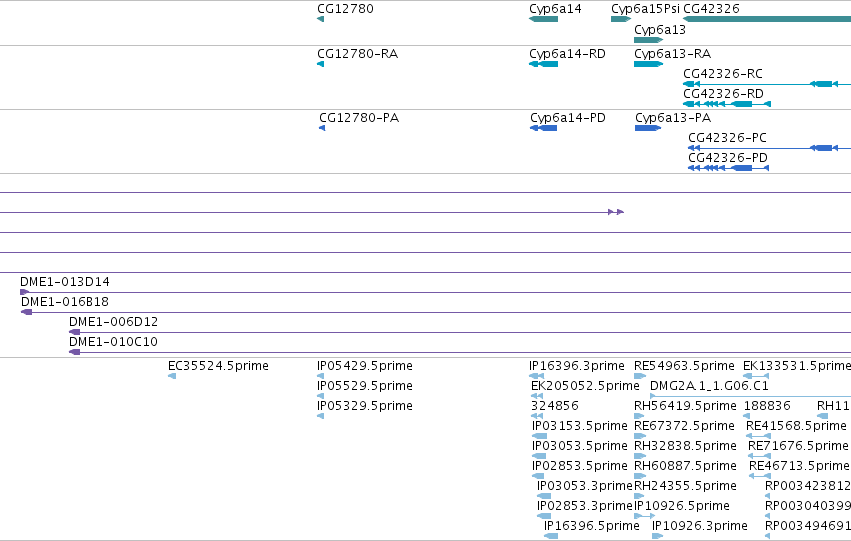
Task: Select the 188836 feature label
Action: click(x=767, y=406)
